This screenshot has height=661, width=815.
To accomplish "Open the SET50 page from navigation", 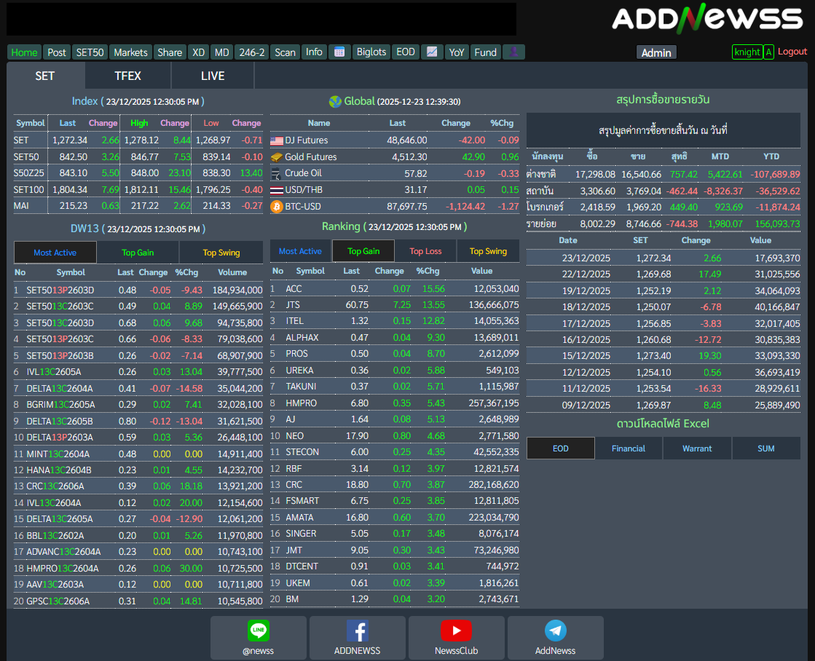I will pyautogui.click(x=89, y=52).
